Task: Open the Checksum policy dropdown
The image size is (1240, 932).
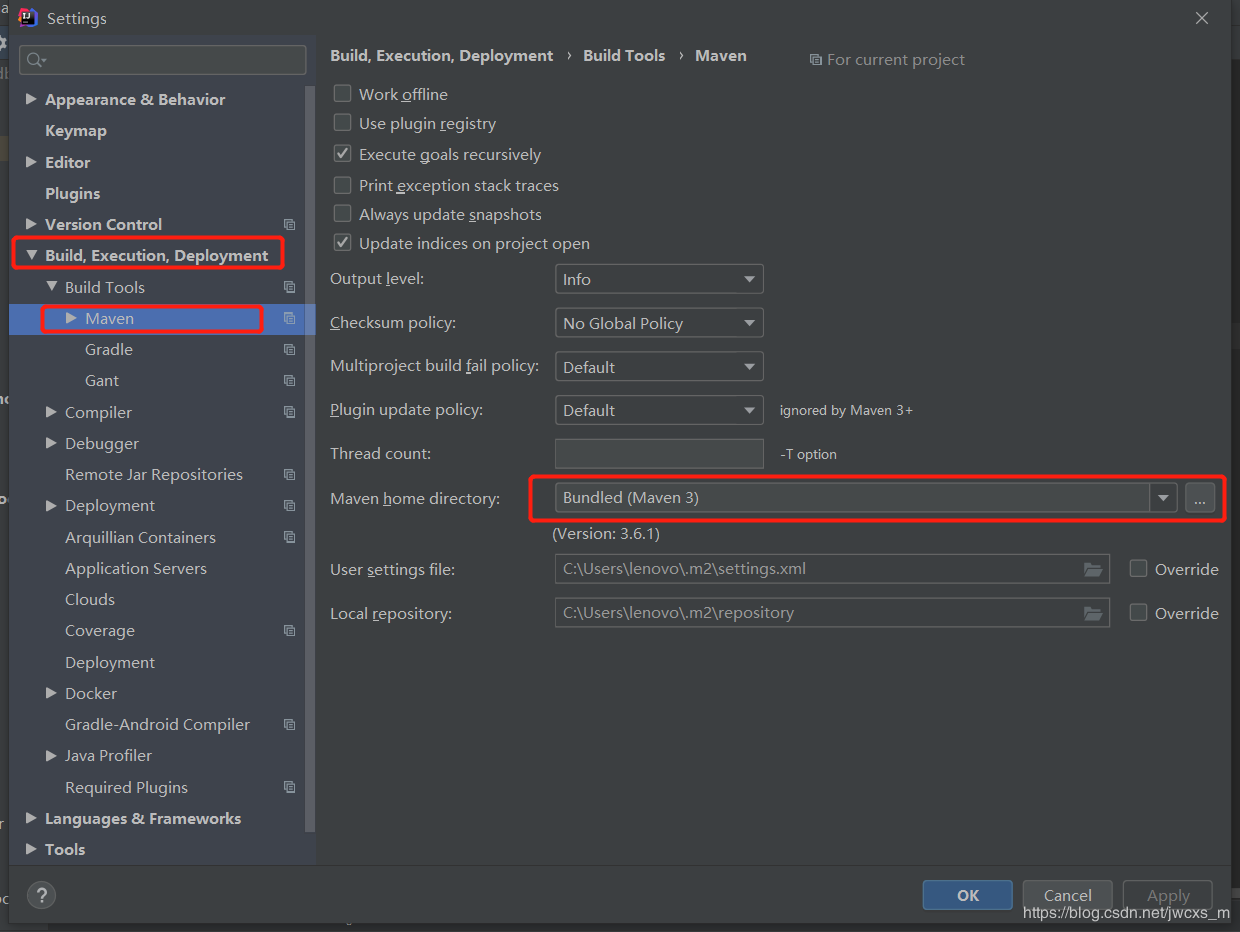Action: click(659, 323)
